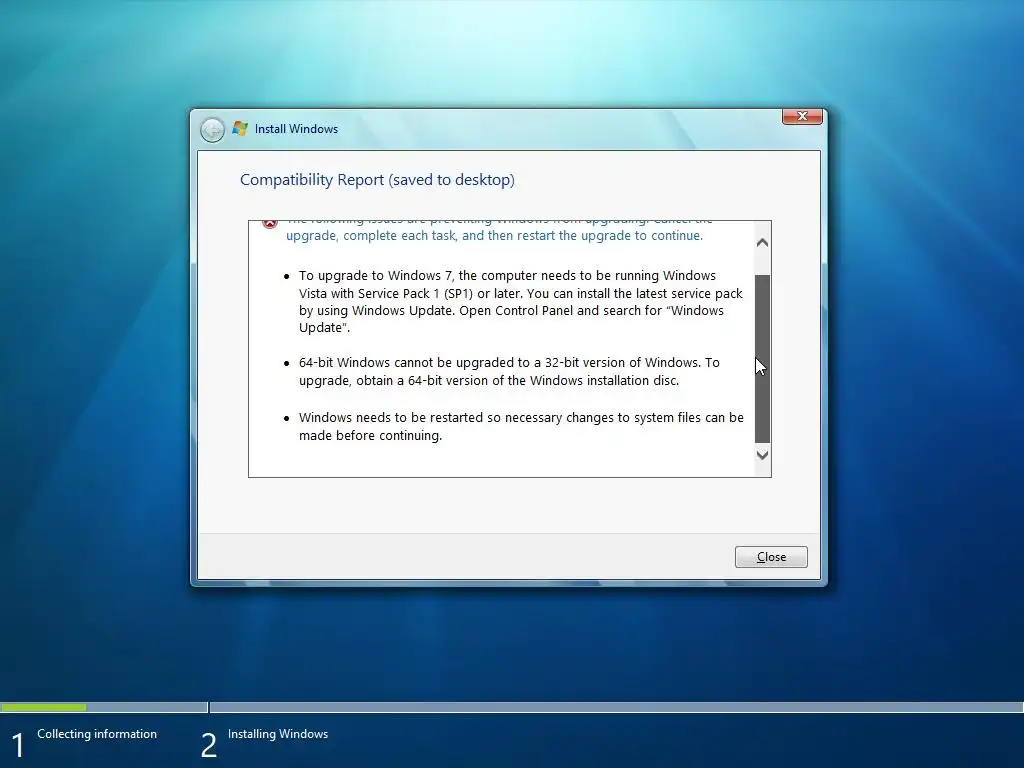Screen dimensions: 1024x768
Task: Click the Close button in the dialog
Action: pyautogui.click(x=771, y=557)
